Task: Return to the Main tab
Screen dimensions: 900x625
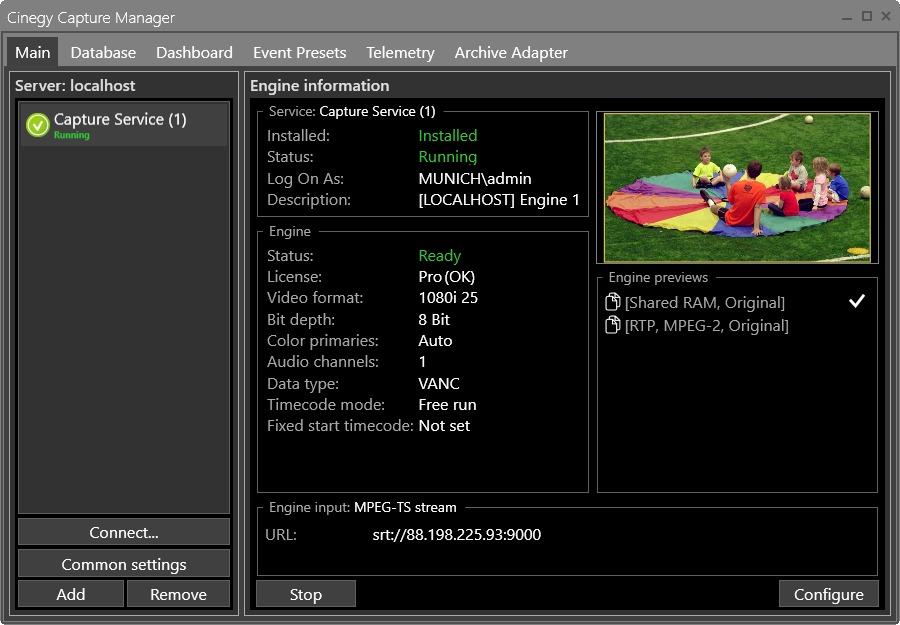Action: 32,52
